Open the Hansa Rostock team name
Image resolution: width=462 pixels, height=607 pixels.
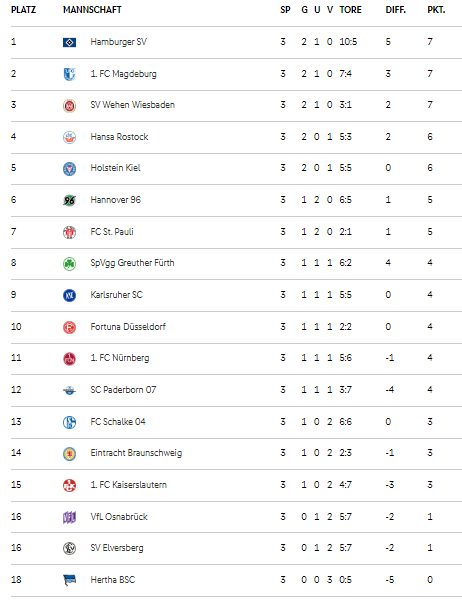[119, 137]
